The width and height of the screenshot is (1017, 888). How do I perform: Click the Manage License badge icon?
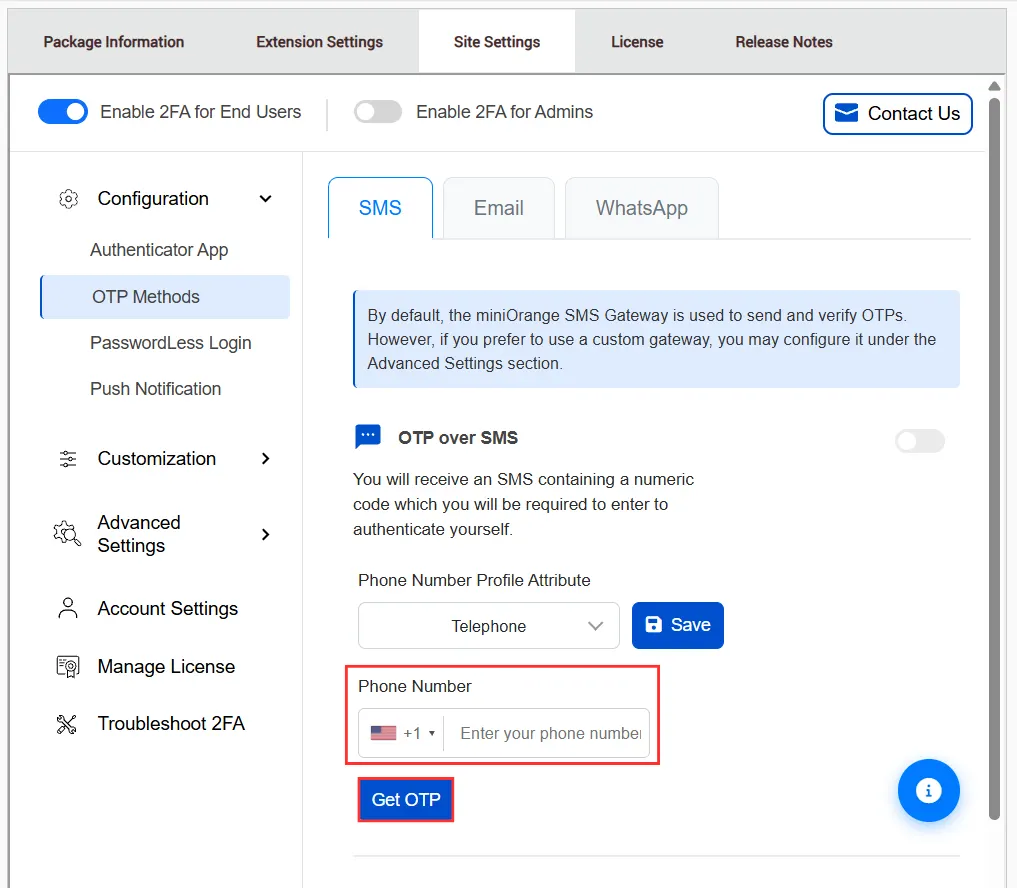[x=67, y=666]
